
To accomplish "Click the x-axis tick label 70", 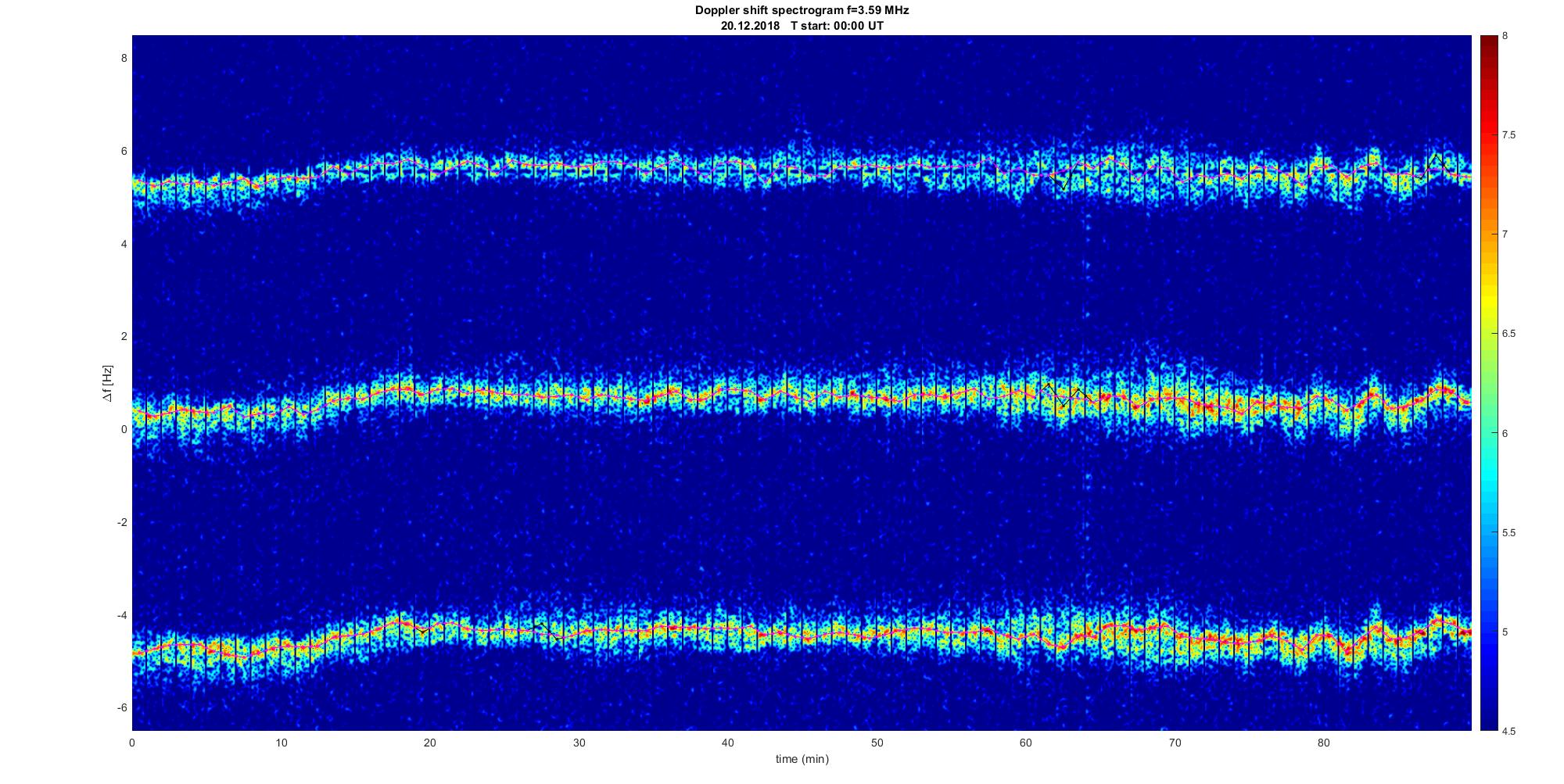I will pos(1175,743).
